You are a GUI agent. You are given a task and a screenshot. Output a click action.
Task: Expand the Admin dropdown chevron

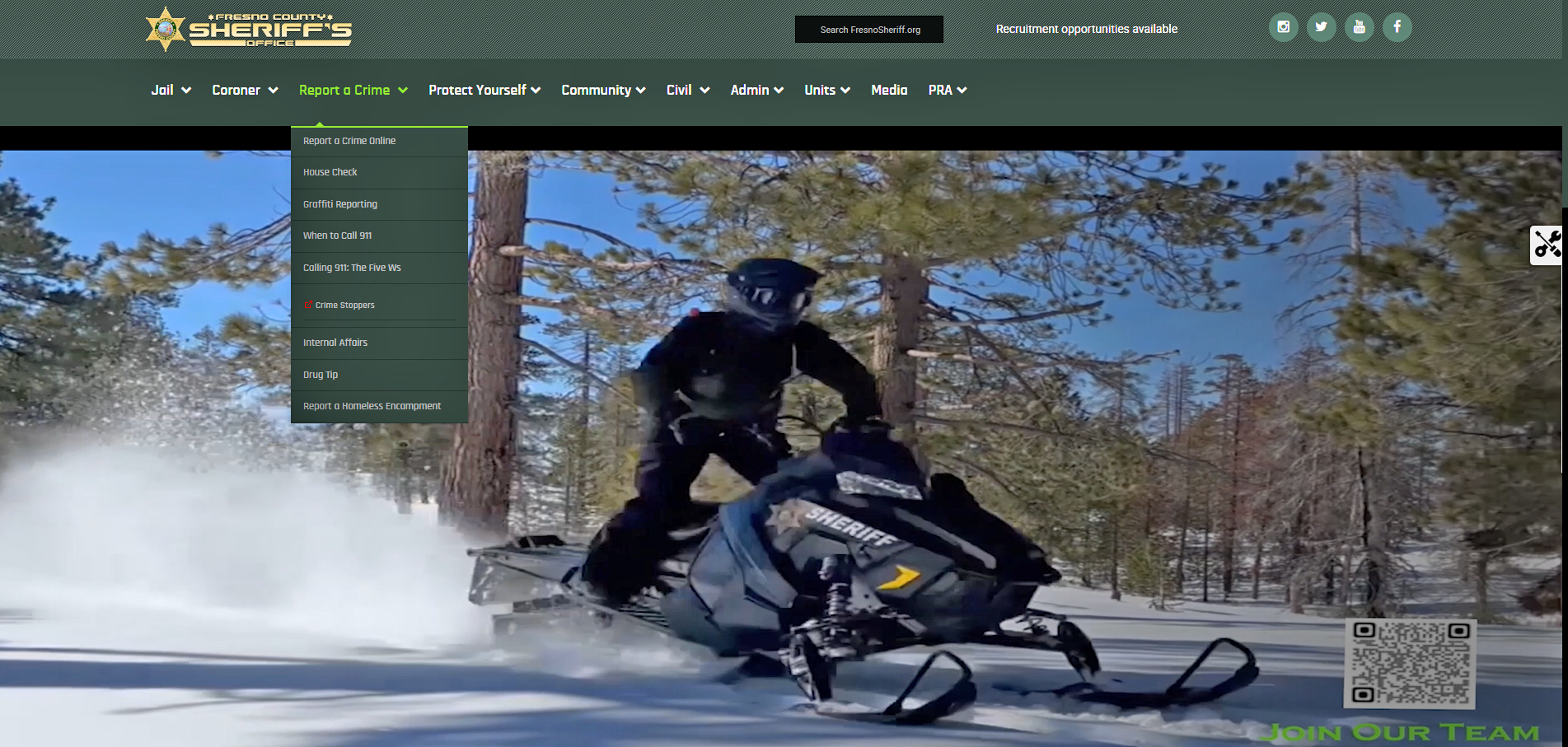[779, 91]
